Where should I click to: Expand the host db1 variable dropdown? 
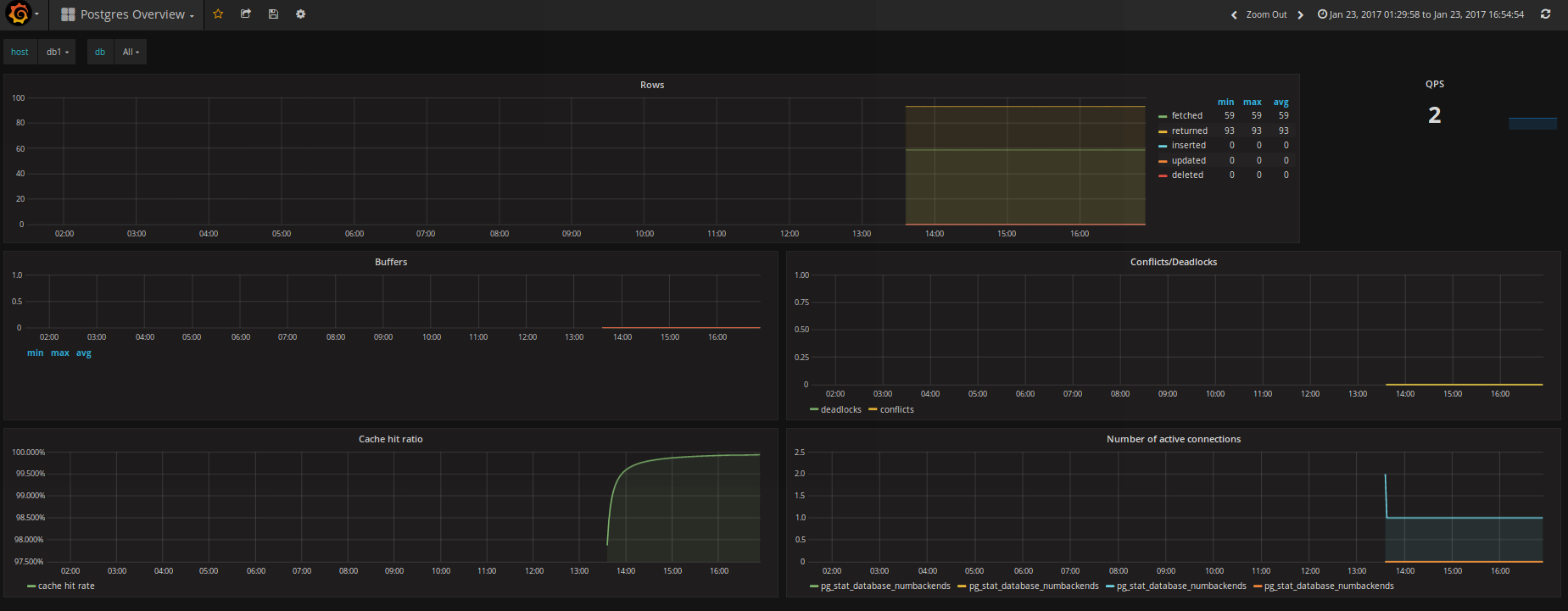coord(58,52)
